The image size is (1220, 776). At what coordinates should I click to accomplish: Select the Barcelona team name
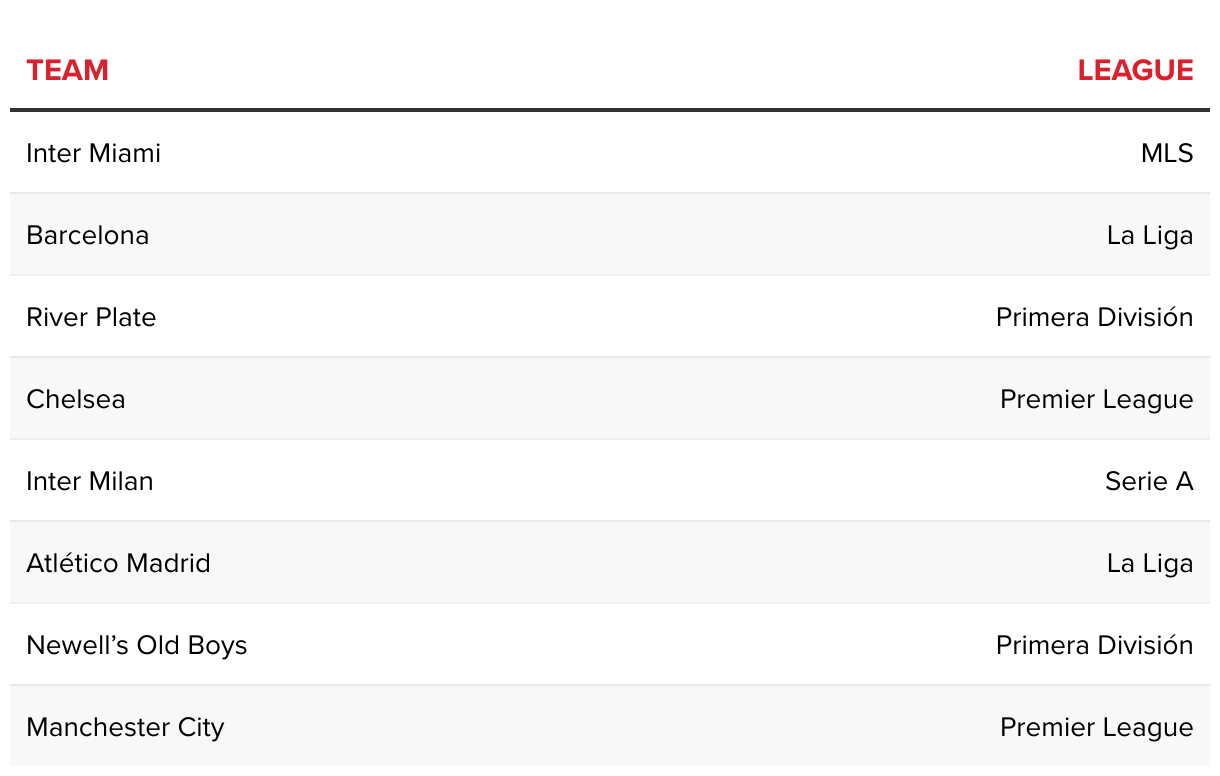click(x=87, y=235)
